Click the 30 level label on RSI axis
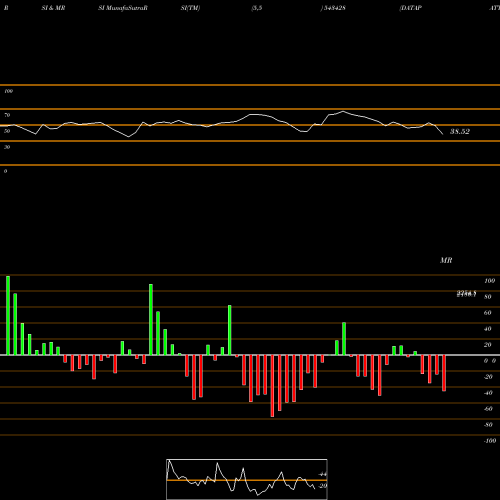 point(7,147)
